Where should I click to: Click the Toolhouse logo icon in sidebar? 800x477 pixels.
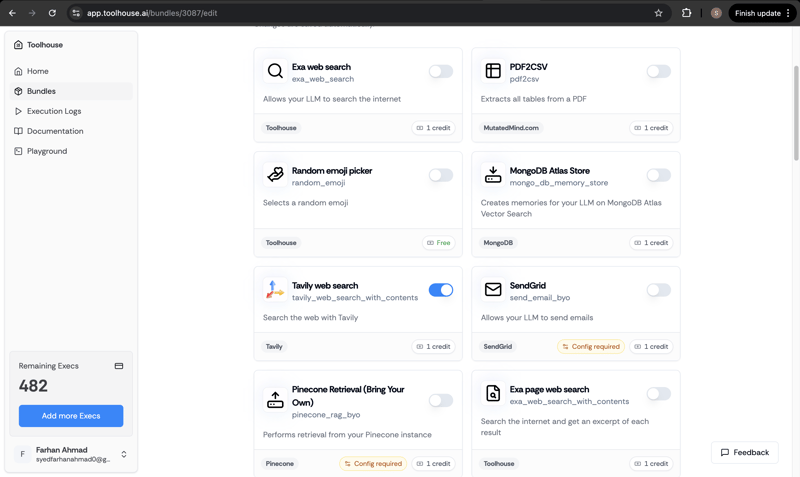coord(18,45)
